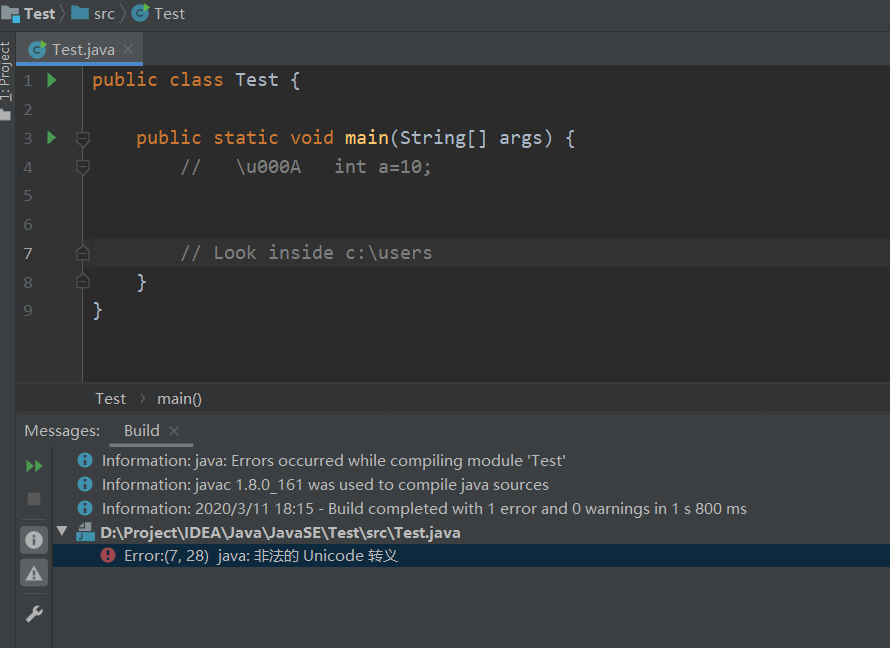
Task: Select the Build tab in Messages
Action: pos(142,431)
